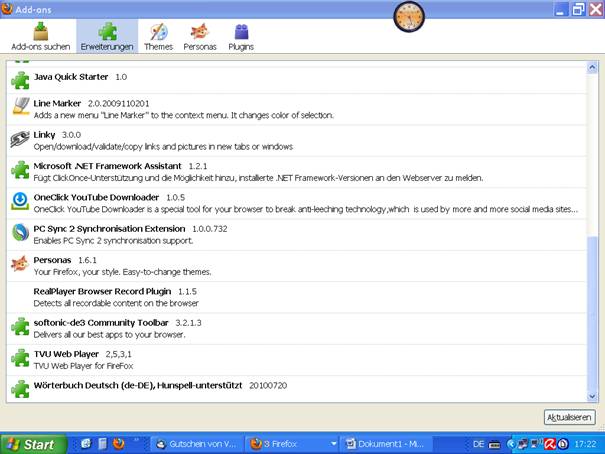Click the Line Marker highlighter icon
The image size is (605, 454).
tap(21, 106)
